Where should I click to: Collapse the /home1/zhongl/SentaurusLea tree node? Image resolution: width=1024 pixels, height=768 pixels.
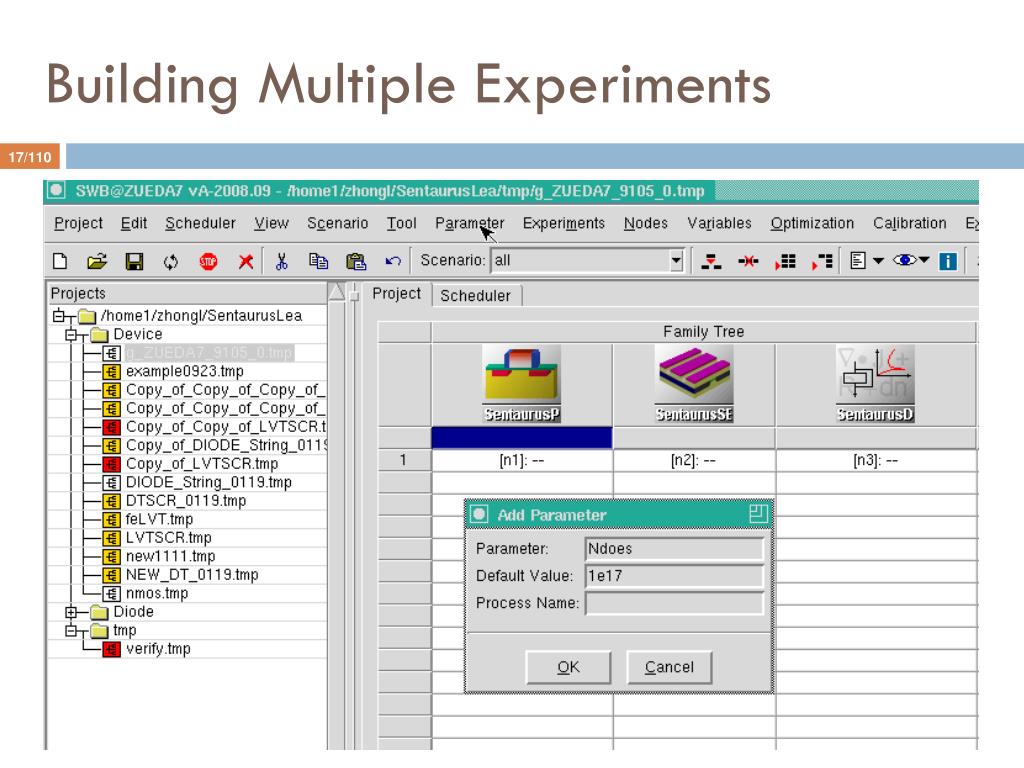click(x=59, y=315)
